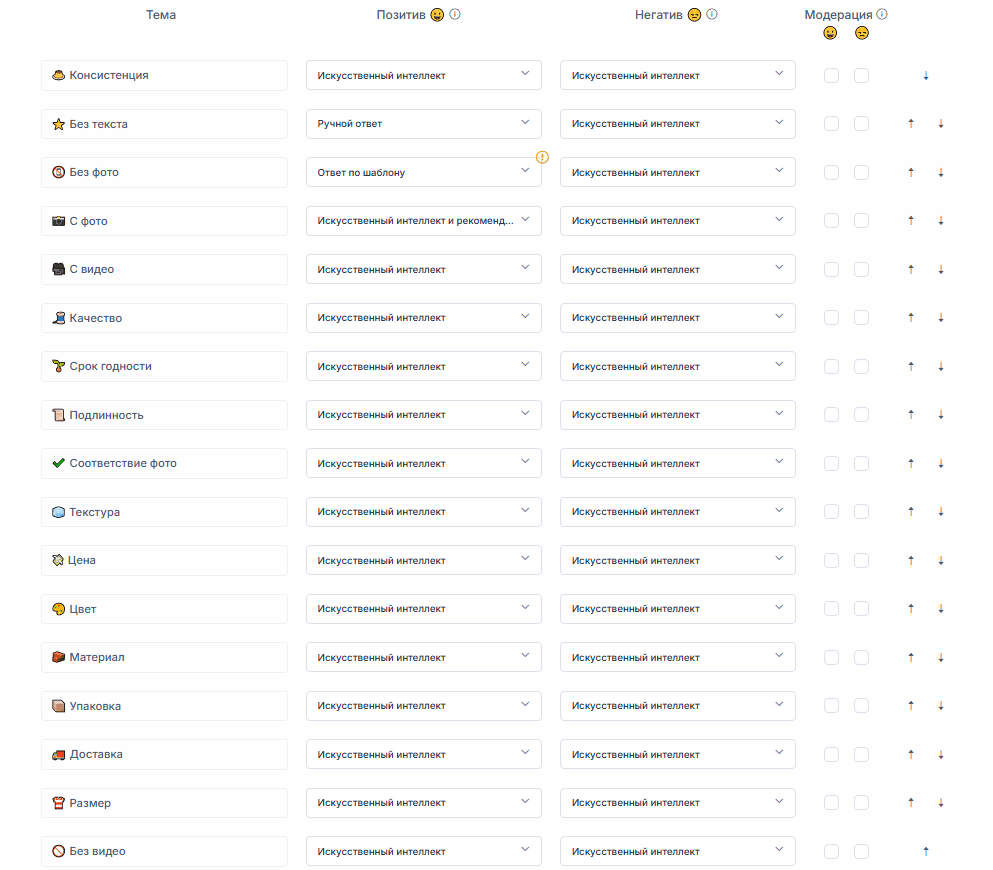The image size is (993, 870).
Task: Open info icon next to Позитив
Action: click(455, 14)
